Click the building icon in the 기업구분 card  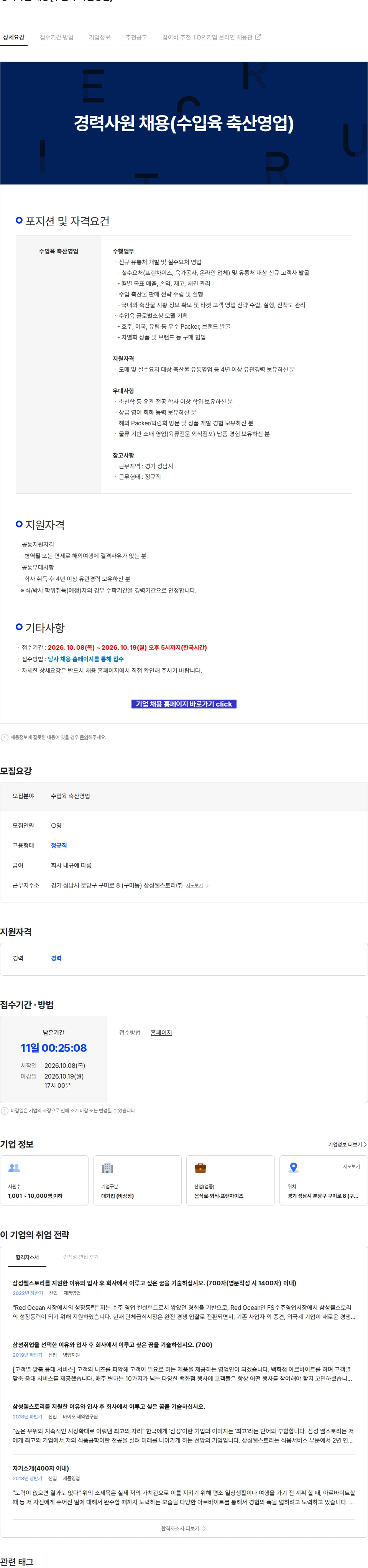107,1168
